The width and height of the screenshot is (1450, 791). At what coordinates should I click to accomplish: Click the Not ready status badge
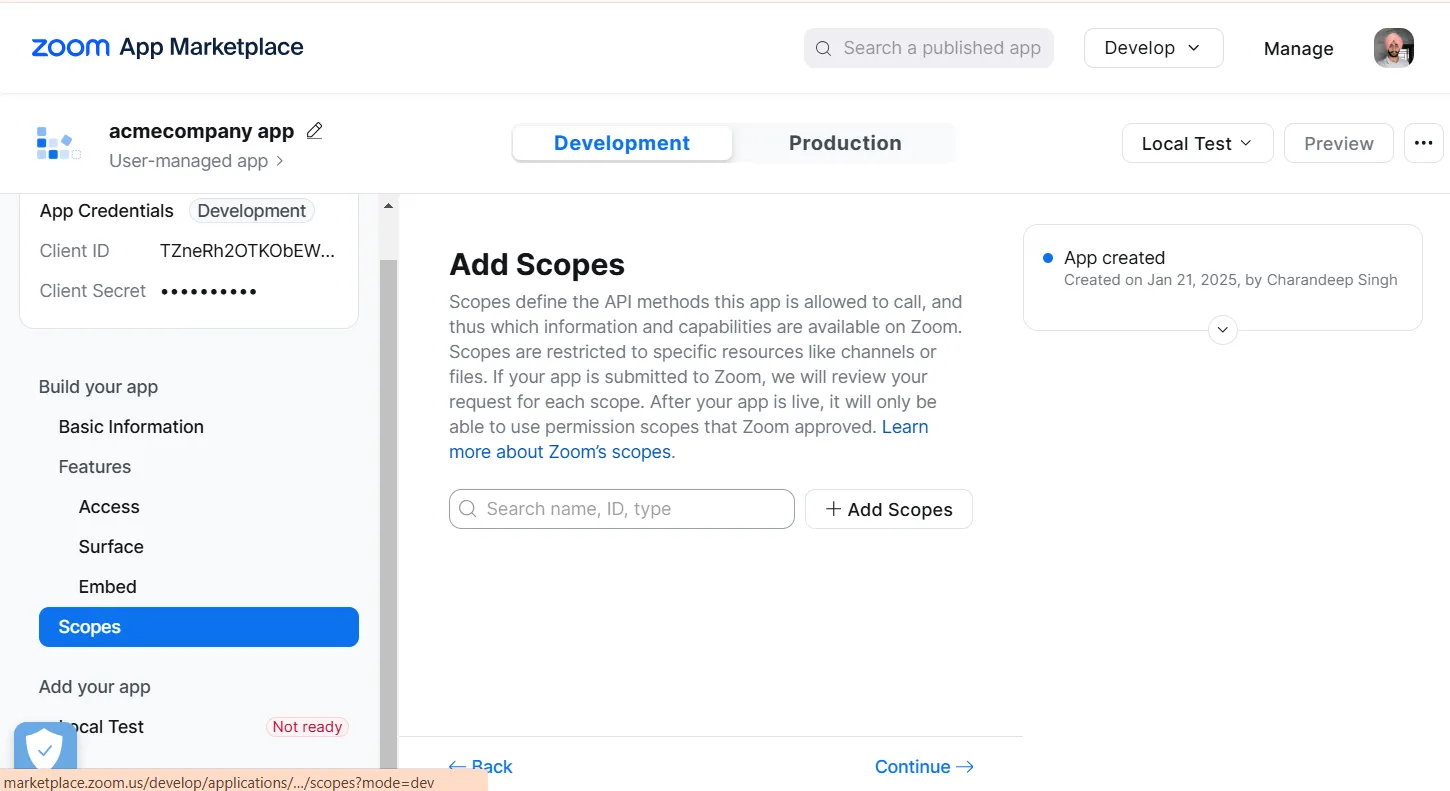click(307, 727)
